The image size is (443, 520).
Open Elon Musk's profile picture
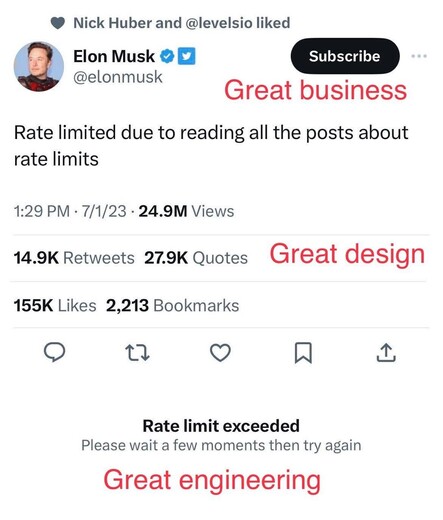coord(39,66)
